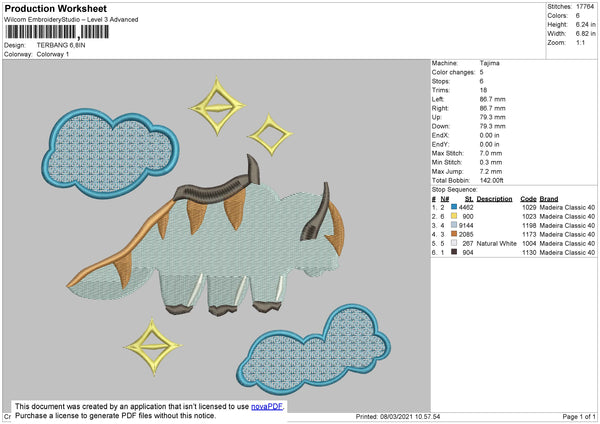Click the min stitch value '0.3 mm'
Screen dimensions: 600x424
point(491,162)
